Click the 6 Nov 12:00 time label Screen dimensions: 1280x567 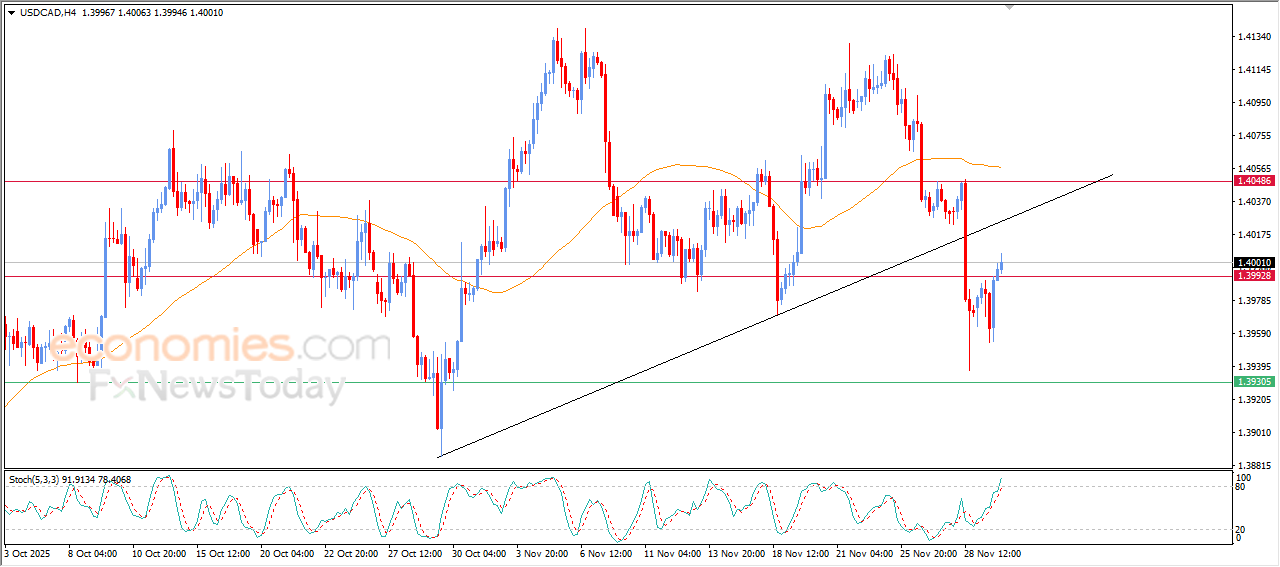pyautogui.click(x=607, y=553)
